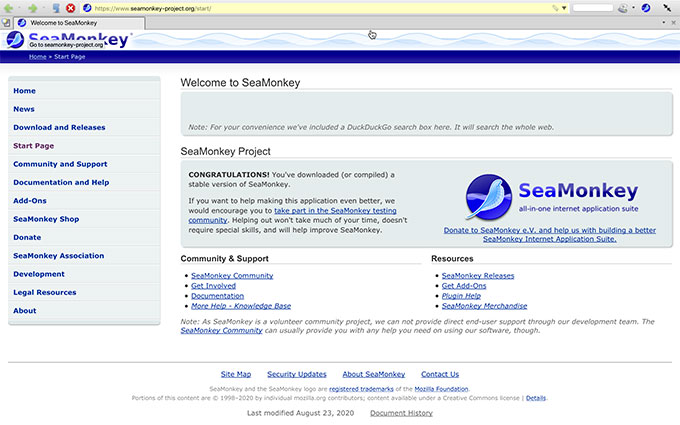Go forward with the green right arrow
Viewport: 680px width, 425px height.
tap(32, 8)
